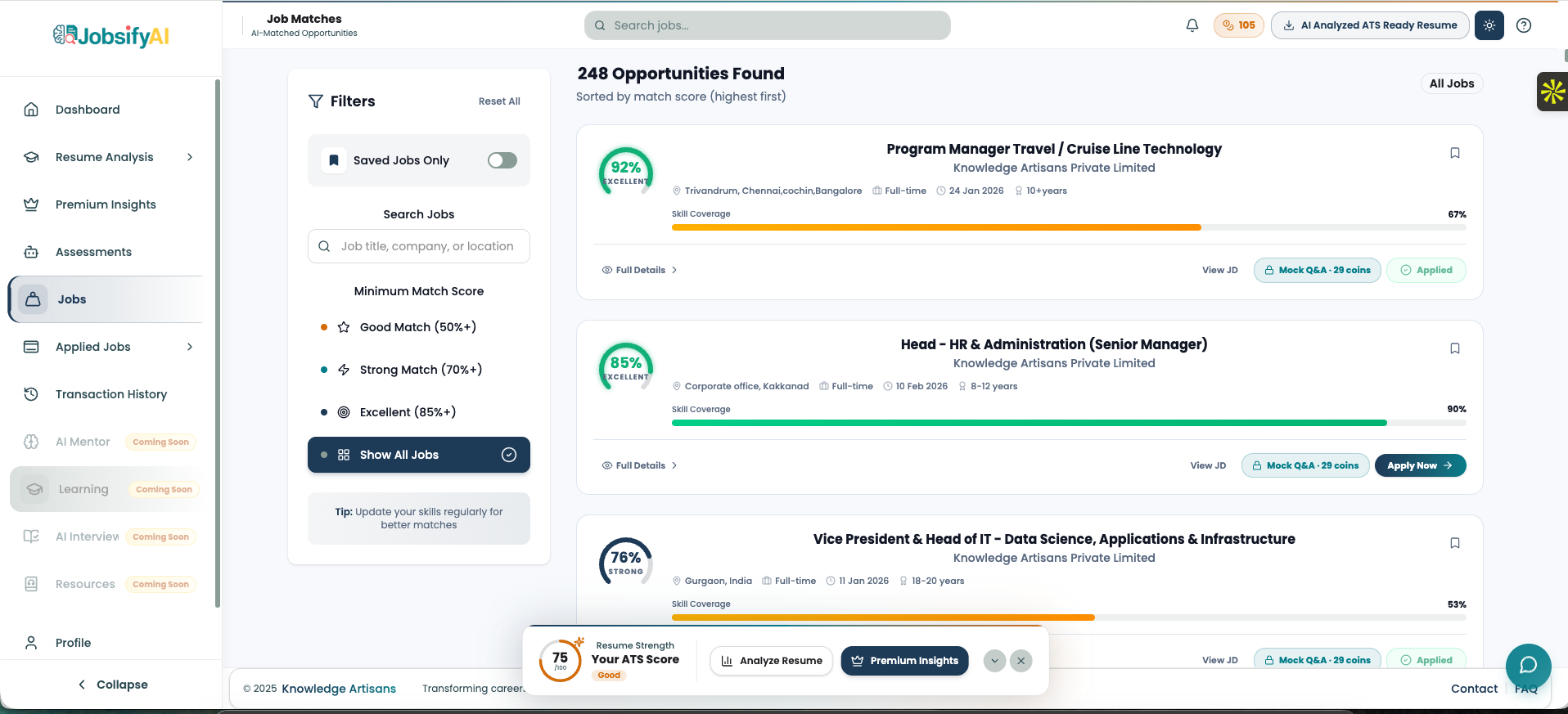
Task: Open the Contact link in footer
Action: [1474, 689]
